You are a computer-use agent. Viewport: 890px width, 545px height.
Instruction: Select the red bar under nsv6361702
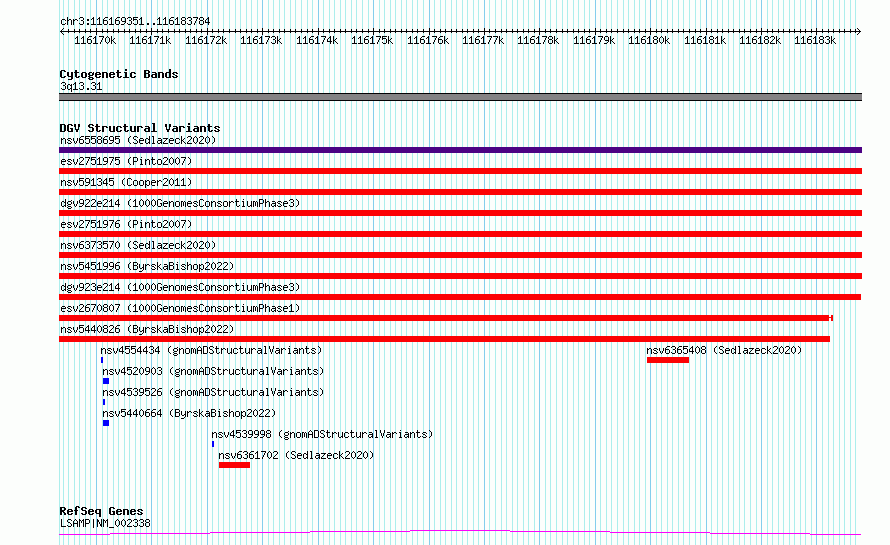click(x=234, y=465)
